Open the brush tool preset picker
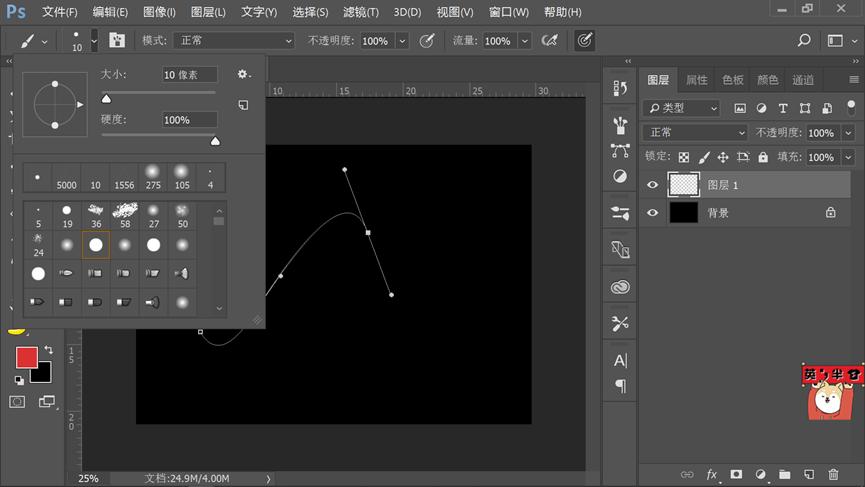The width and height of the screenshot is (865, 487). (33, 41)
